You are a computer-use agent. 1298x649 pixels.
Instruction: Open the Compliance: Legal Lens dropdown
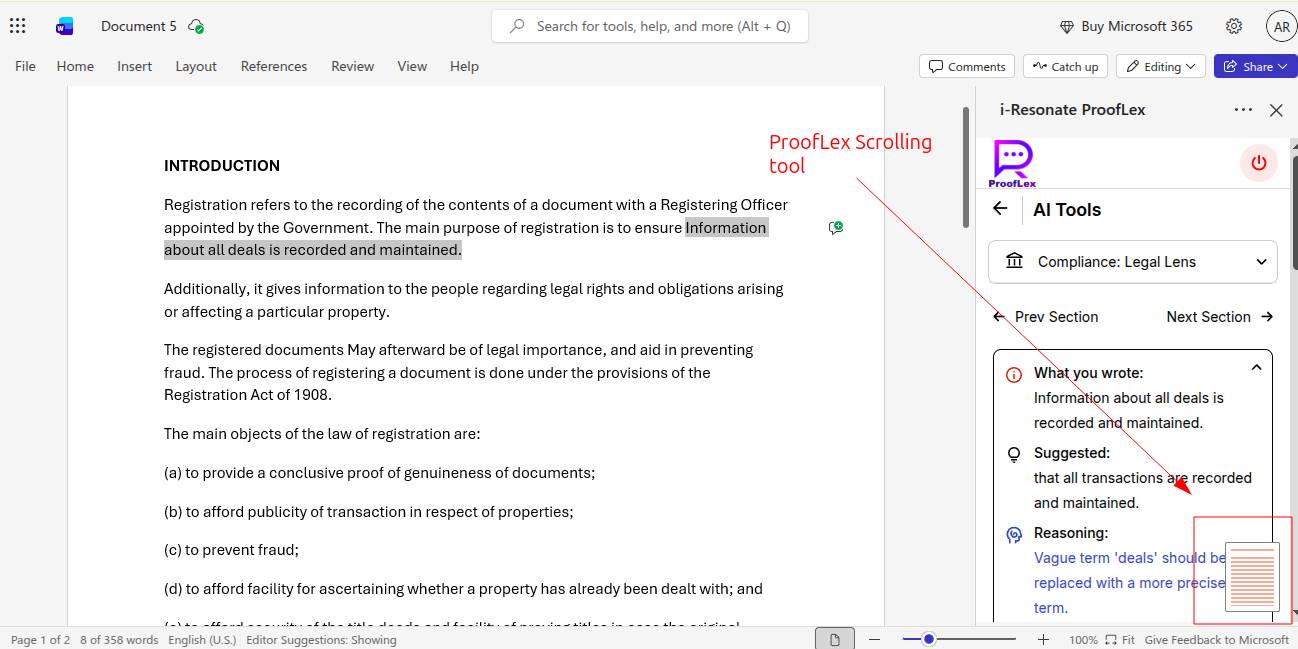[x=1132, y=262]
